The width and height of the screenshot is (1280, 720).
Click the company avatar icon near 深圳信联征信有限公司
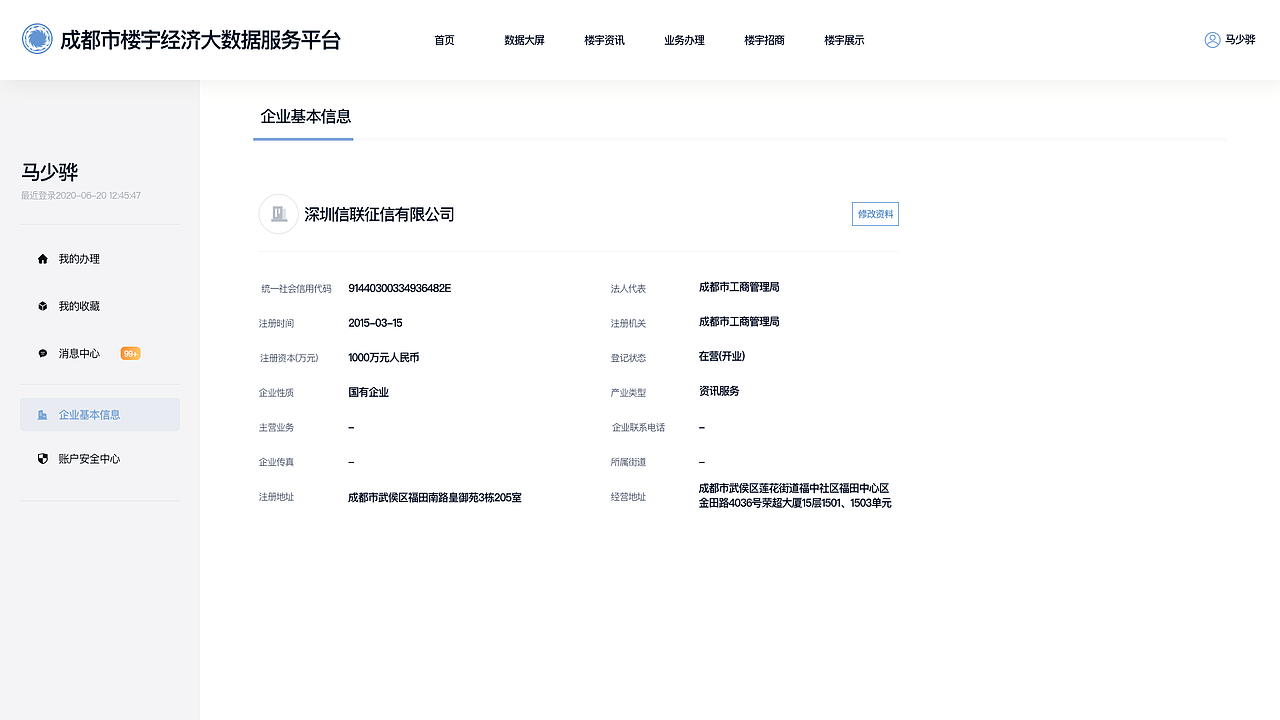point(278,213)
